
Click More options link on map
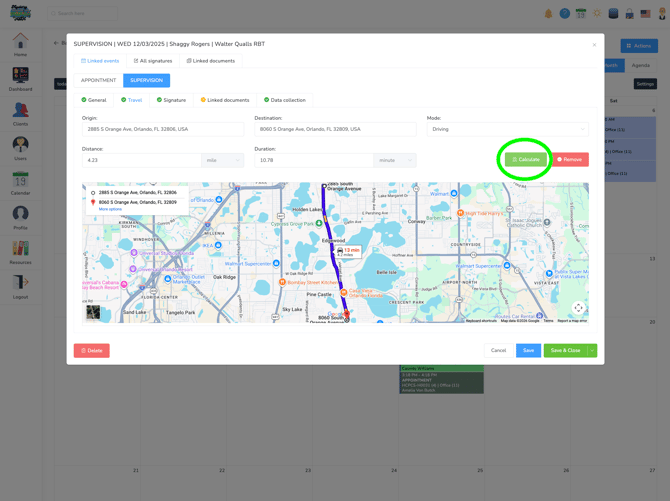[x=110, y=209]
